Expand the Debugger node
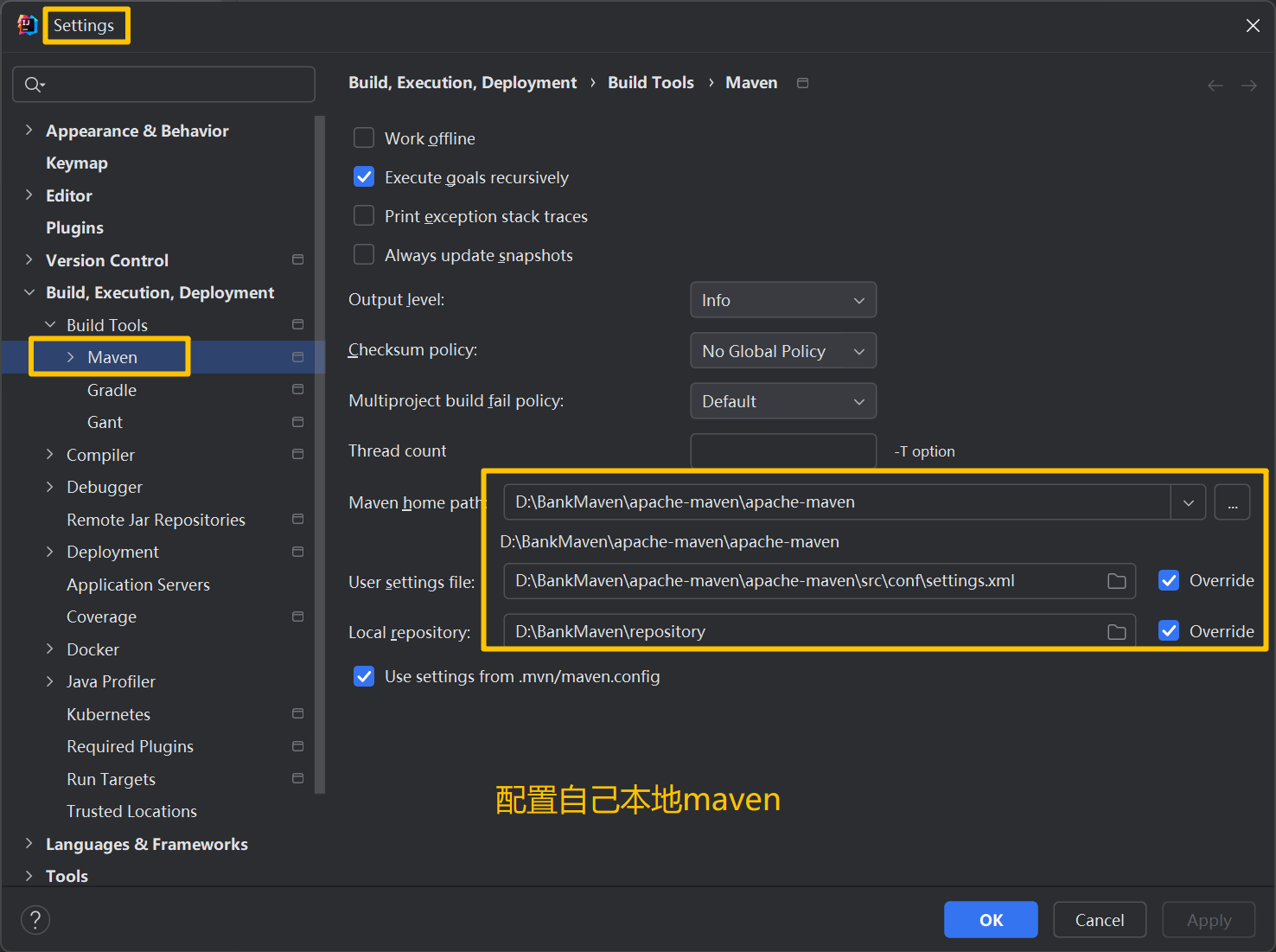Image resolution: width=1276 pixels, height=952 pixels. 49,487
